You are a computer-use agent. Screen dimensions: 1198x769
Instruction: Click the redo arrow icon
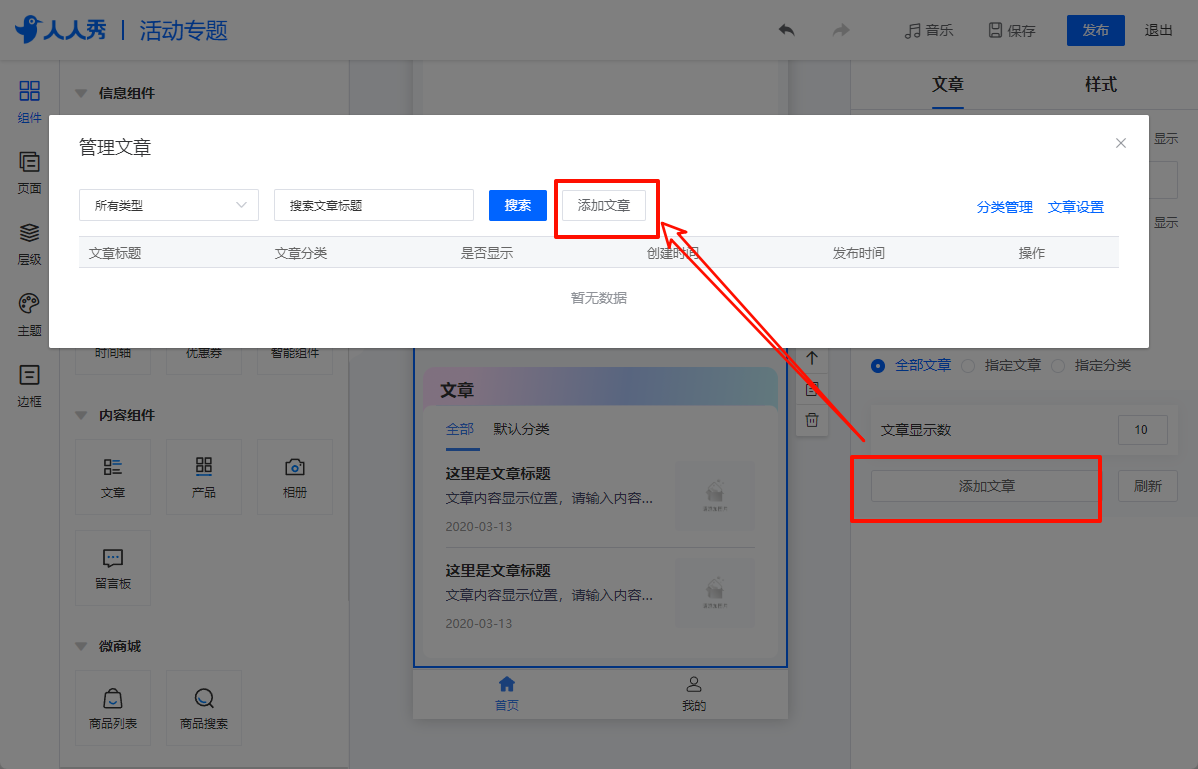coord(840,30)
